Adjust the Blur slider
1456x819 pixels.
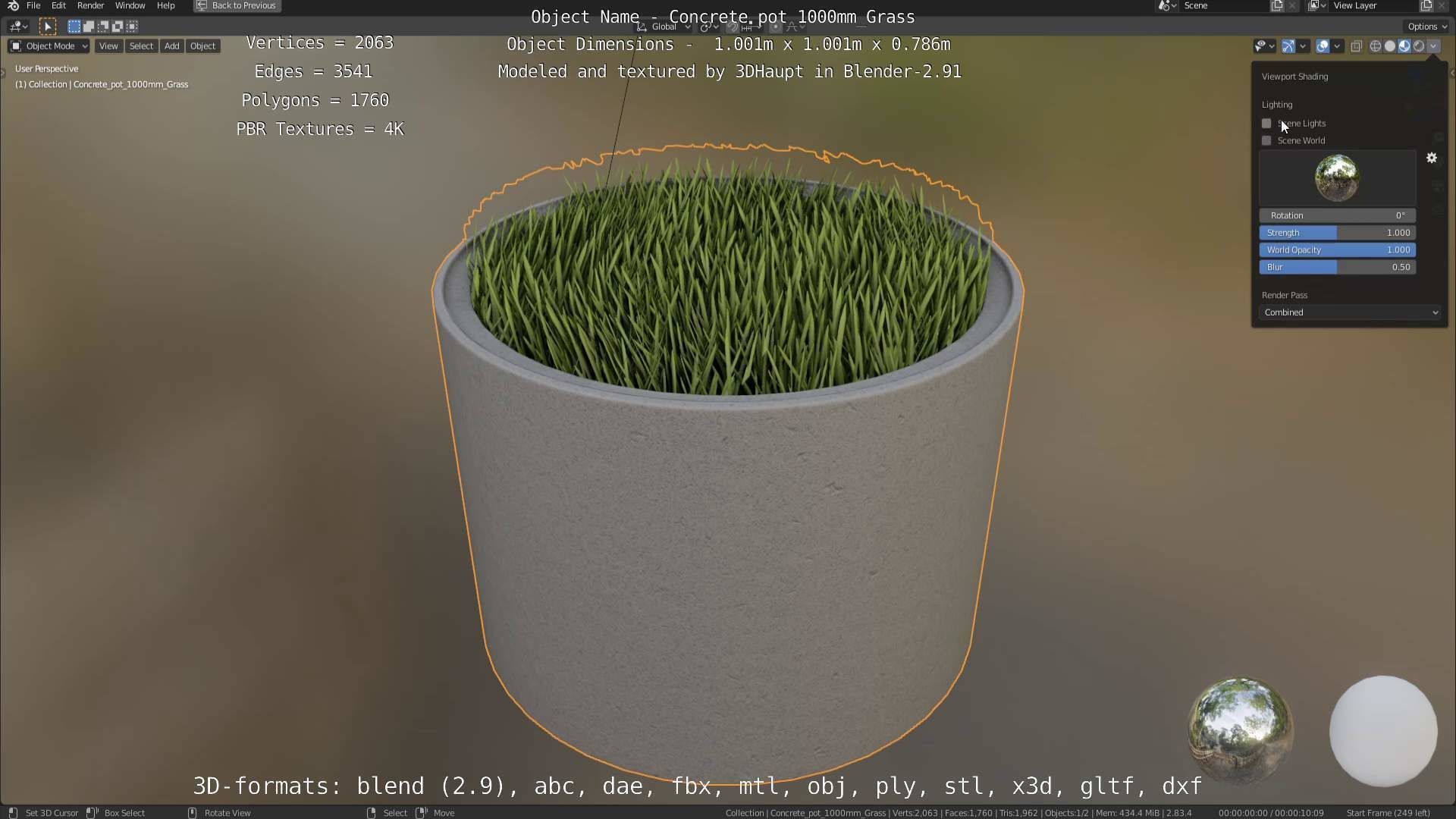(1338, 267)
